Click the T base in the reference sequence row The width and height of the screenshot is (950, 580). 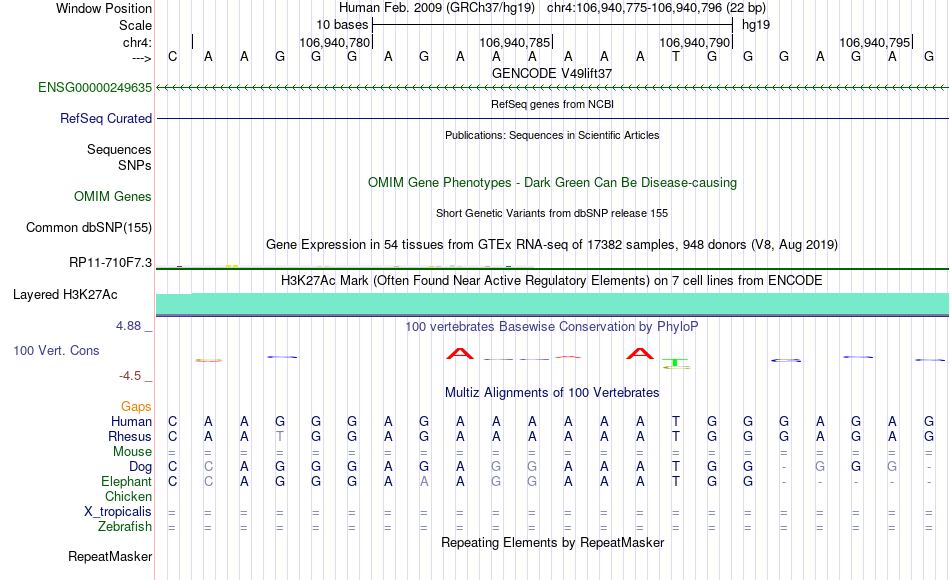pyautogui.click(x=676, y=57)
